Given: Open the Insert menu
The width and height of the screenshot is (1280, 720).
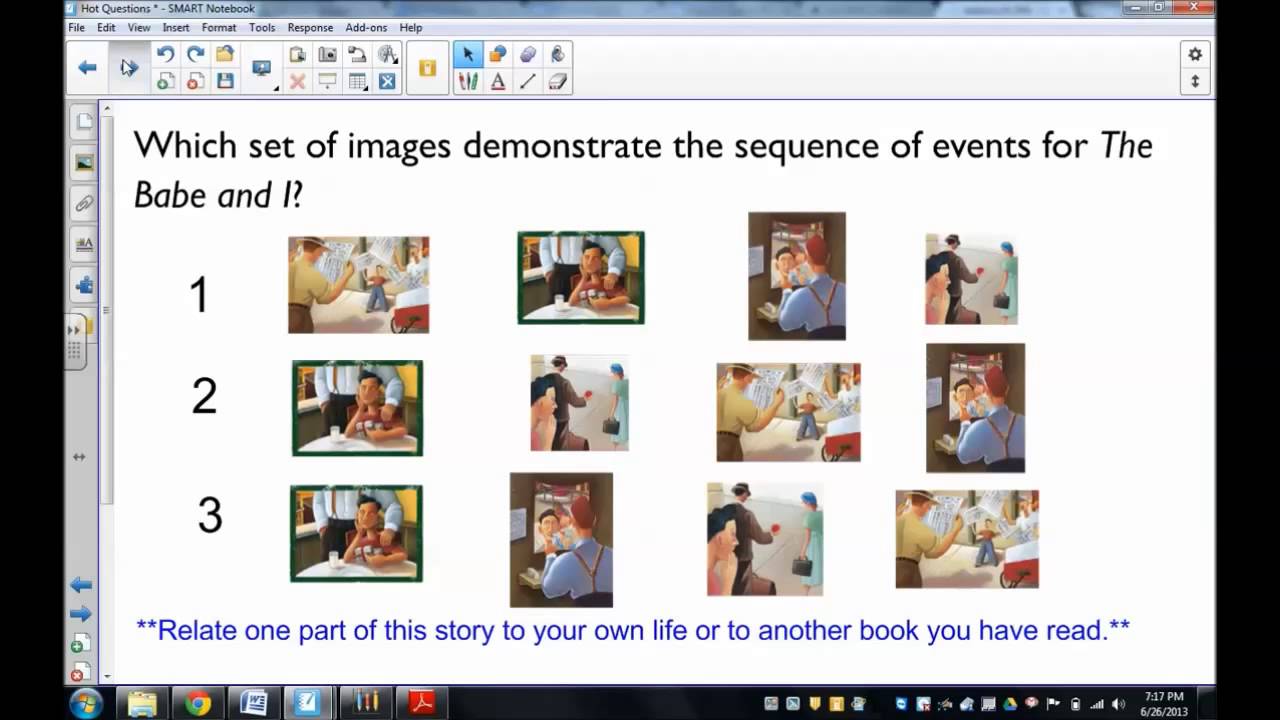Looking at the screenshot, I should [176, 28].
